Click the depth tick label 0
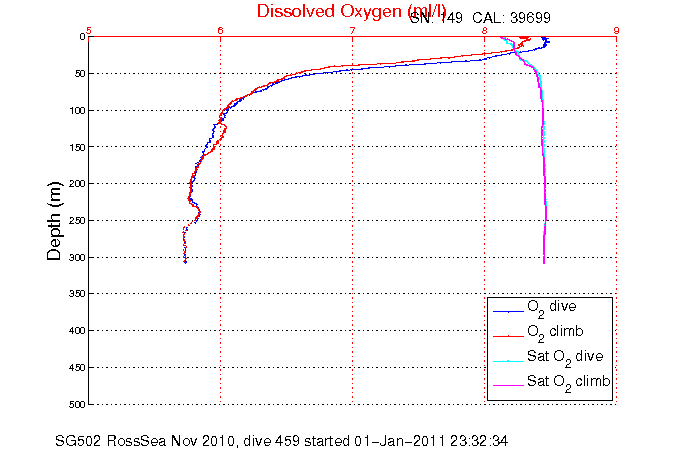681x454 pixels. (x=83, y=37)
